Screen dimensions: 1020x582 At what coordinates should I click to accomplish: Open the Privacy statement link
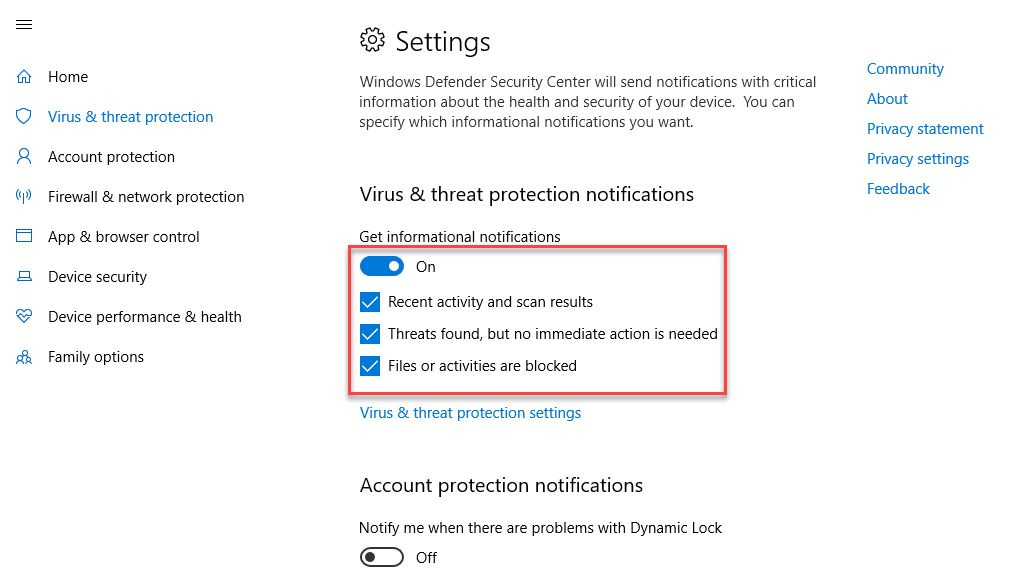(925, 129)
